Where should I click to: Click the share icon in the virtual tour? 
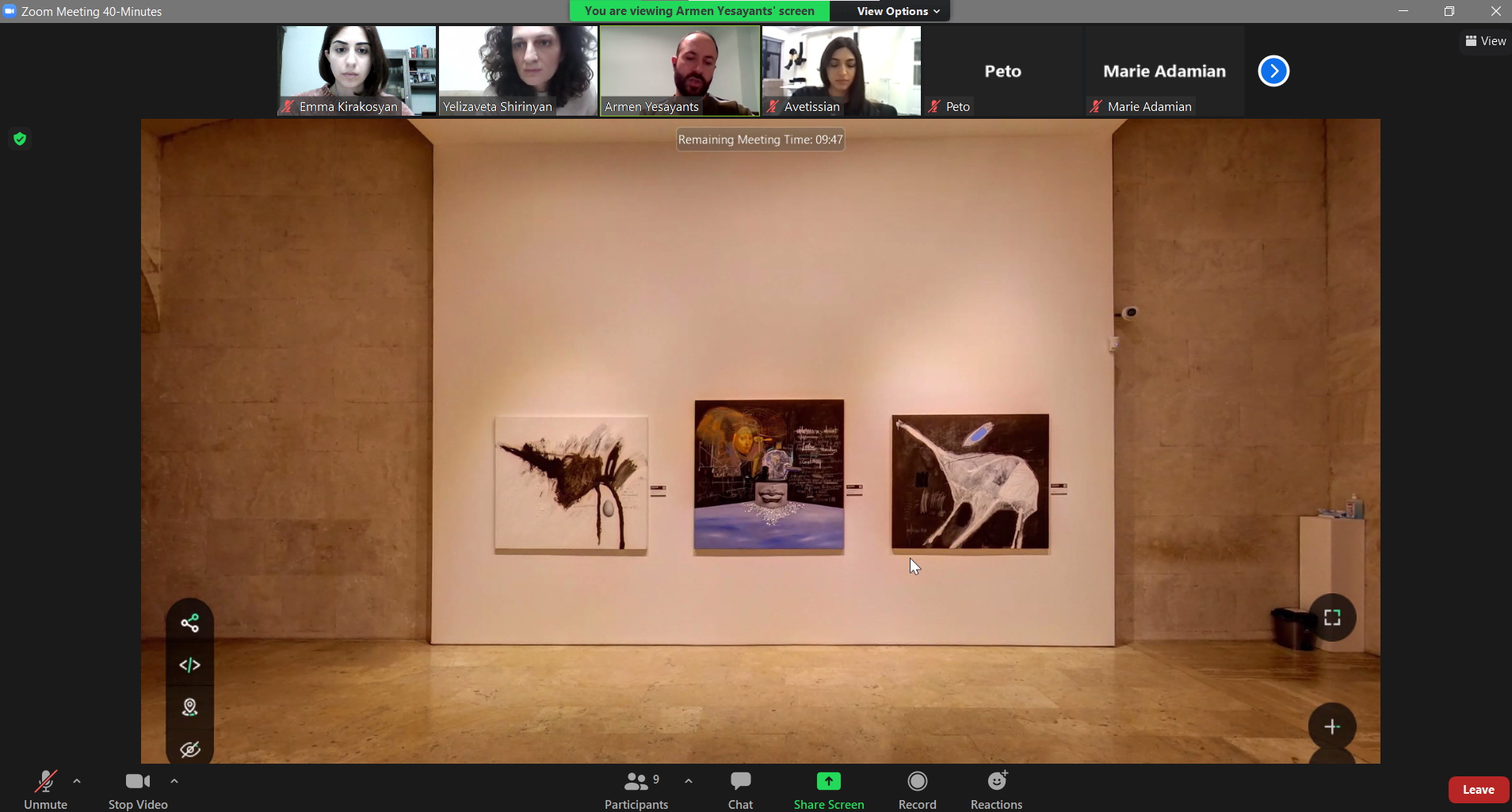click(x=189, y=623)
